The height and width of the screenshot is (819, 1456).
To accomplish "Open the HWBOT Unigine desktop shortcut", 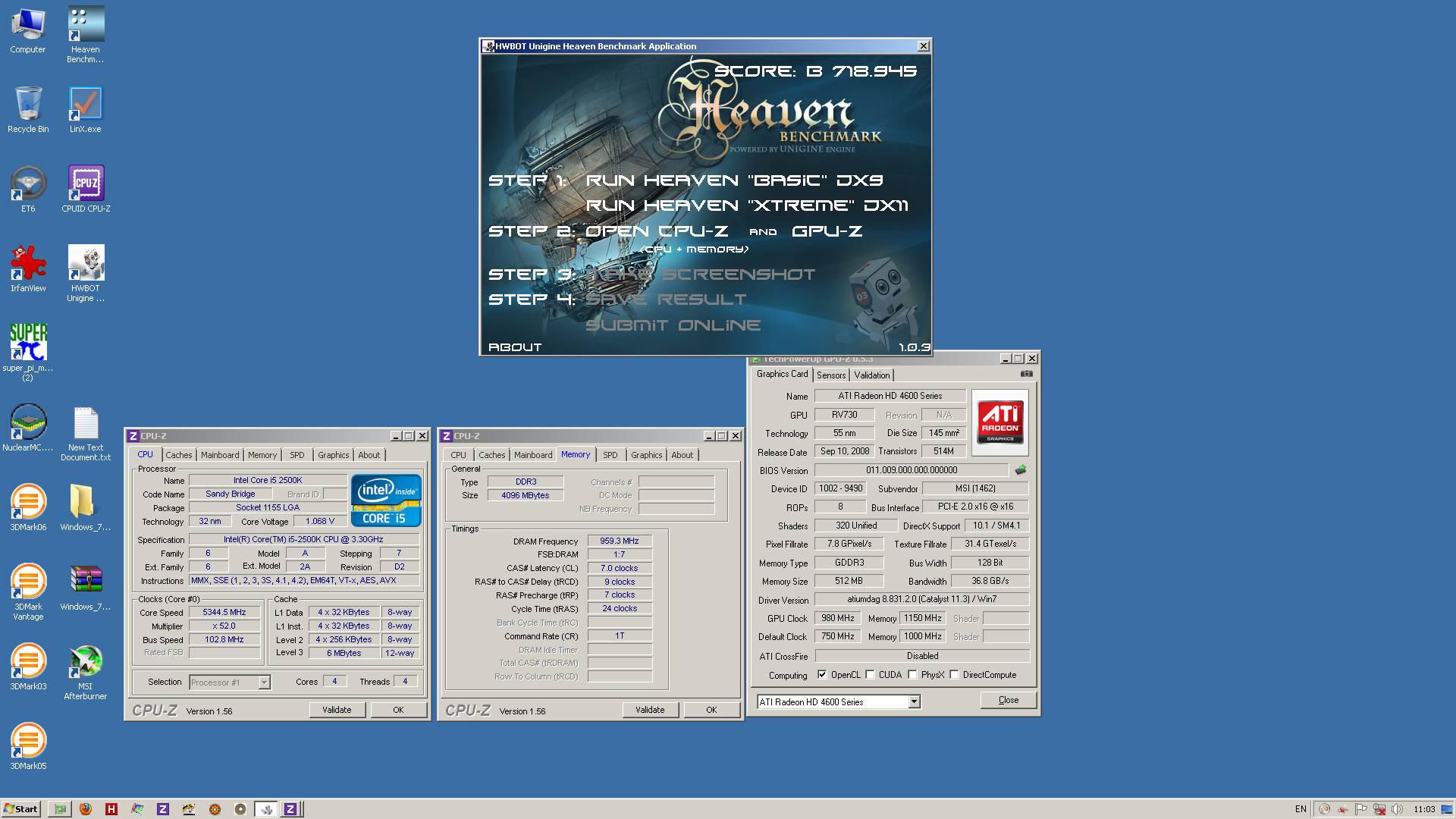I will coord(86,274).
